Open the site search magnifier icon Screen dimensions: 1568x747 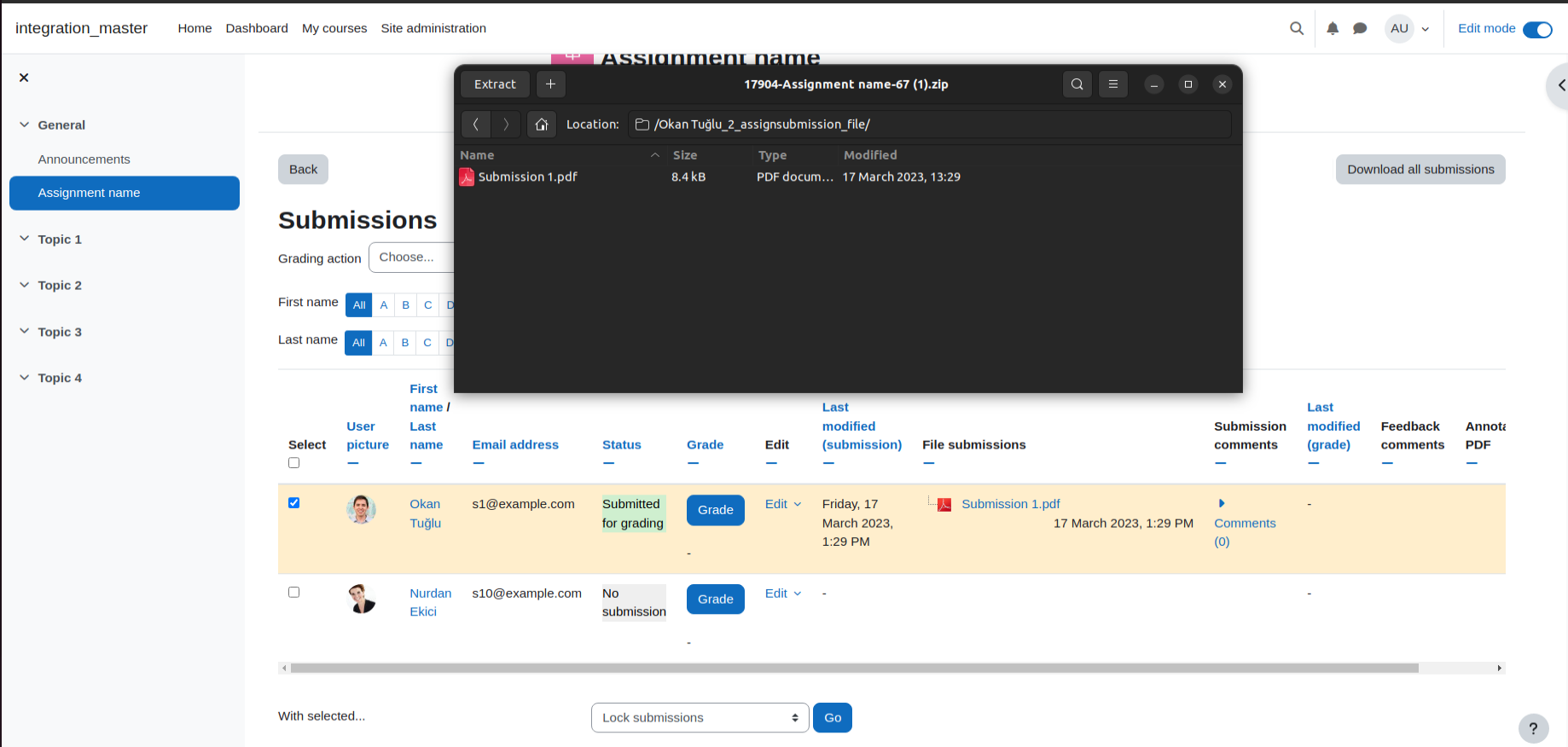[x=1297, y=28]
